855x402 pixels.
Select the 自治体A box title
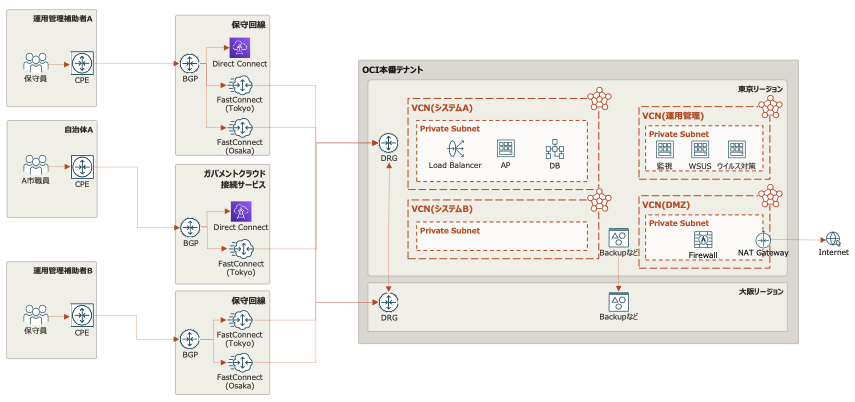click(x=79, y=130)
